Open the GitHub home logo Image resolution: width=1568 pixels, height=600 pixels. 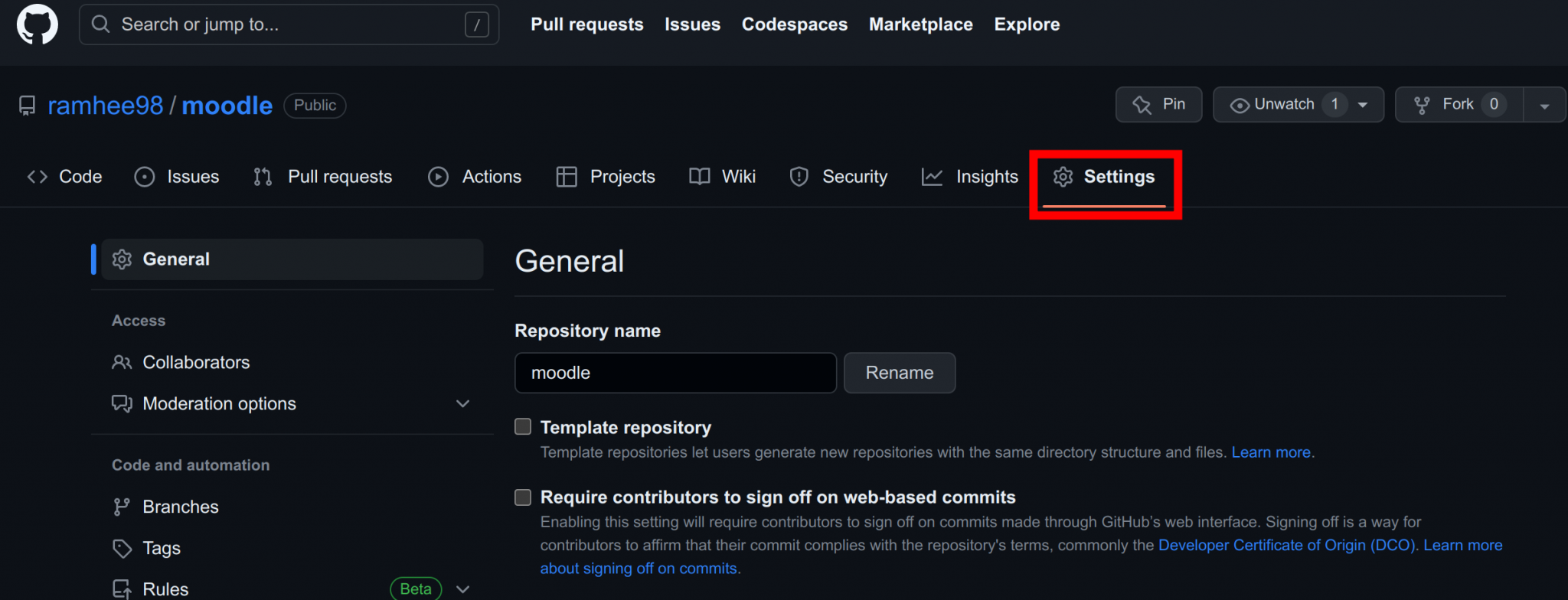pyautogui.click(x=36, y=24)
